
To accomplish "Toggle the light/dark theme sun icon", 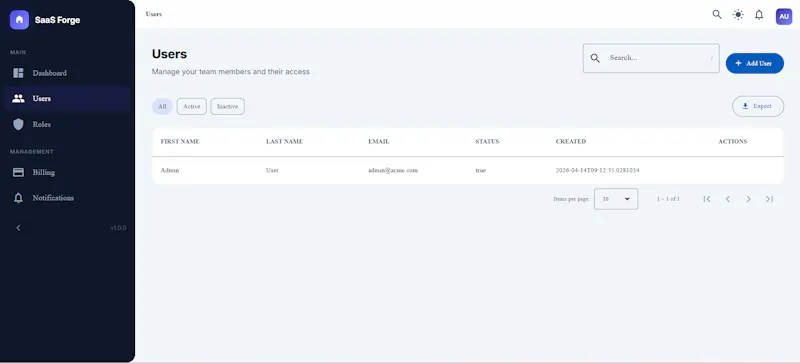I will tap(738, 14).
